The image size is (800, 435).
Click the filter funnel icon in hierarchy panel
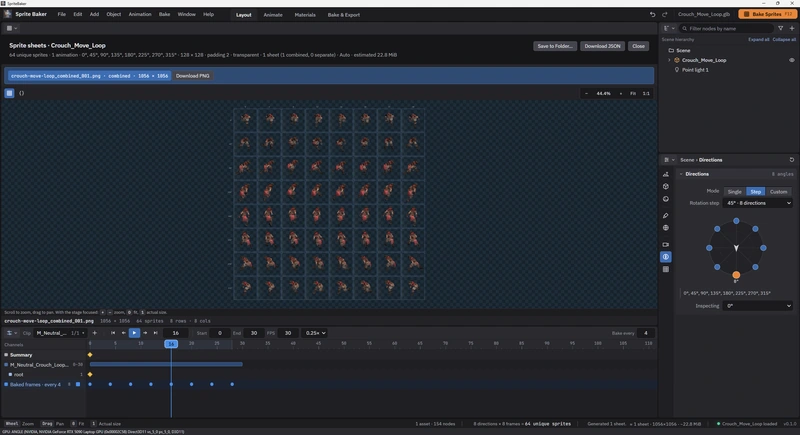pyautogui.click(x=780, y=28)
